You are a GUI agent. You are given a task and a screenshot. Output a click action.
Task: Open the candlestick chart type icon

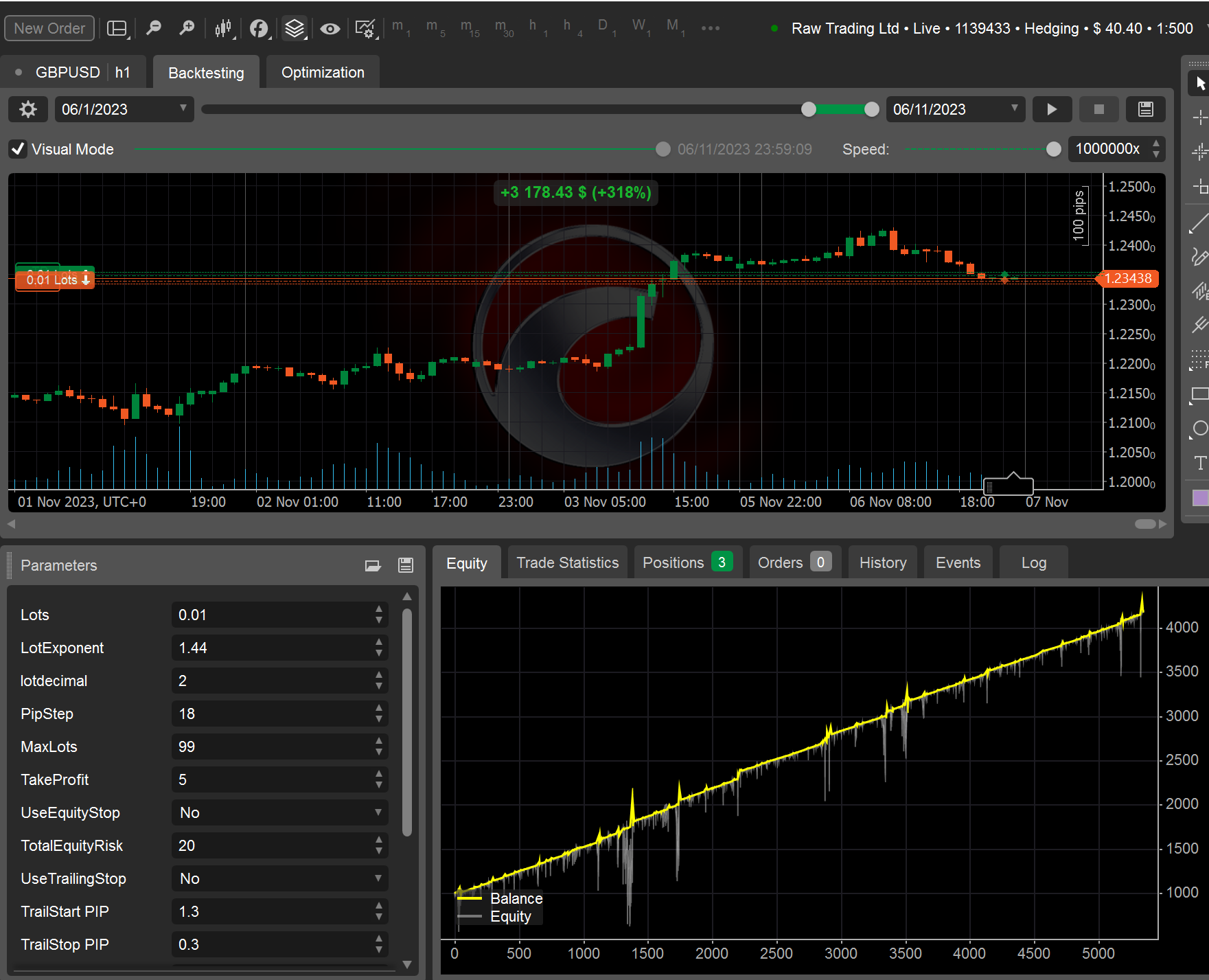[x=223, y=27]
